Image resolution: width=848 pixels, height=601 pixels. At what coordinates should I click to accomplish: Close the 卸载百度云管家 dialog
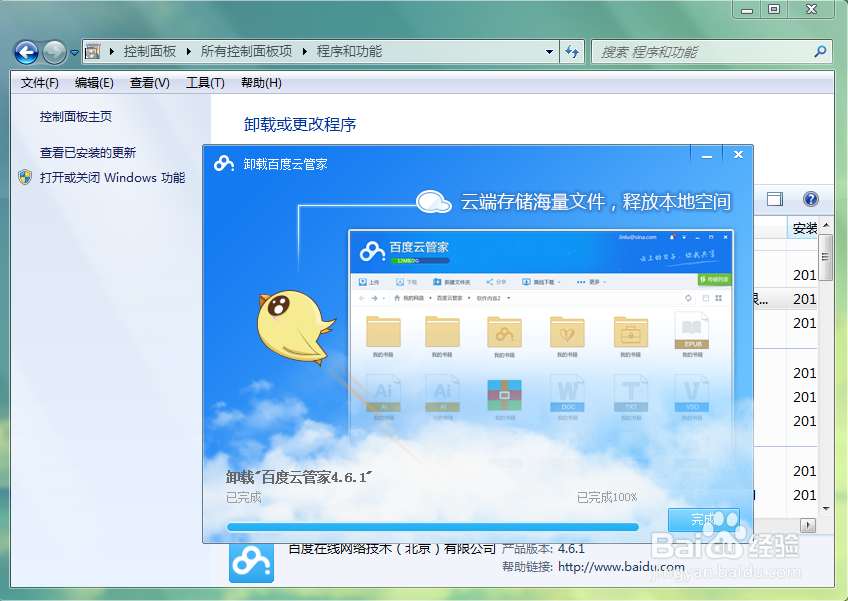tap(738, 155)
